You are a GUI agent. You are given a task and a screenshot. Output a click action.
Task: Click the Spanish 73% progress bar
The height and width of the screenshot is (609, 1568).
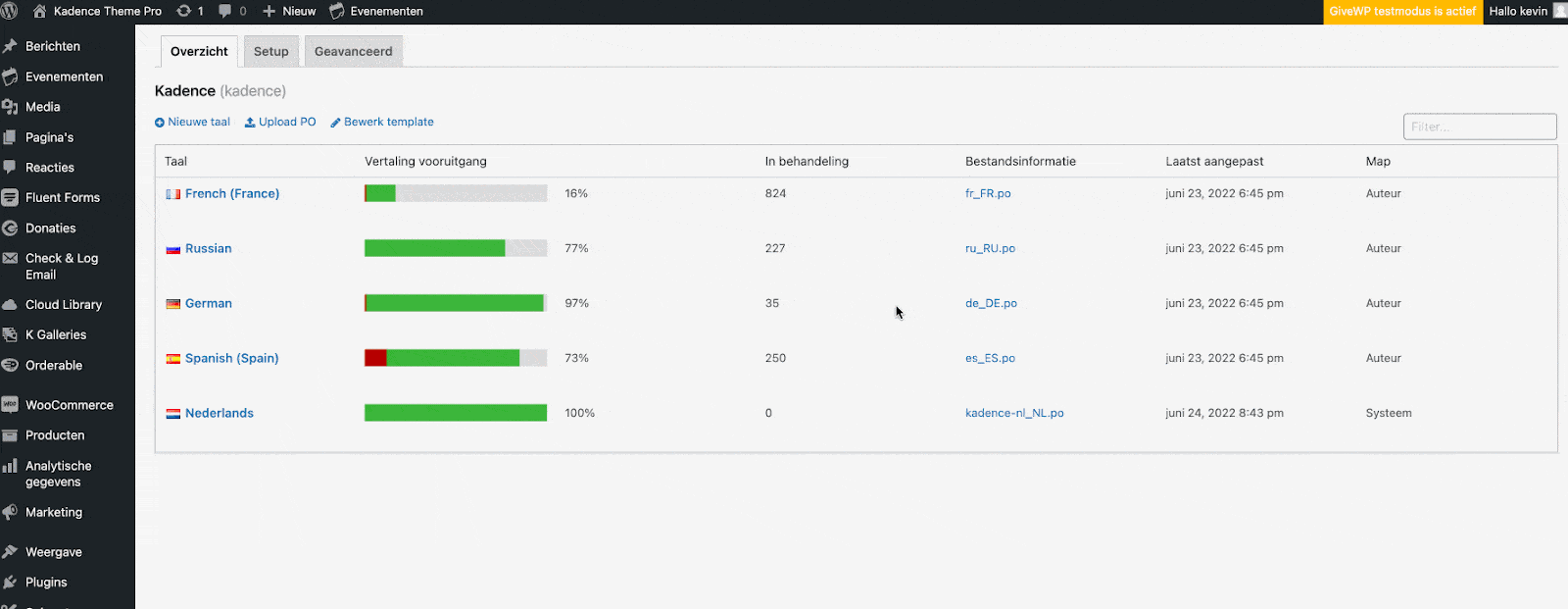(456, 359)
